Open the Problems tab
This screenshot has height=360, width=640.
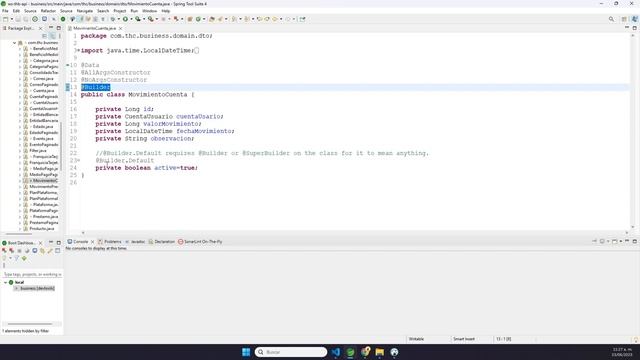(110, 242)
